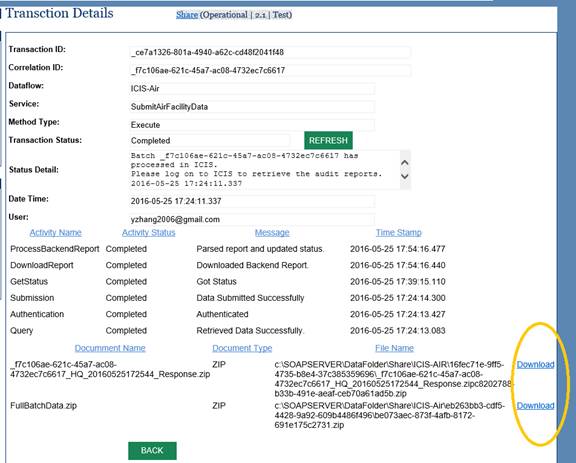576x463 pixels.
Task: Sort by Document Name column header
Action: pyautogui.click(x=110, y=348)
